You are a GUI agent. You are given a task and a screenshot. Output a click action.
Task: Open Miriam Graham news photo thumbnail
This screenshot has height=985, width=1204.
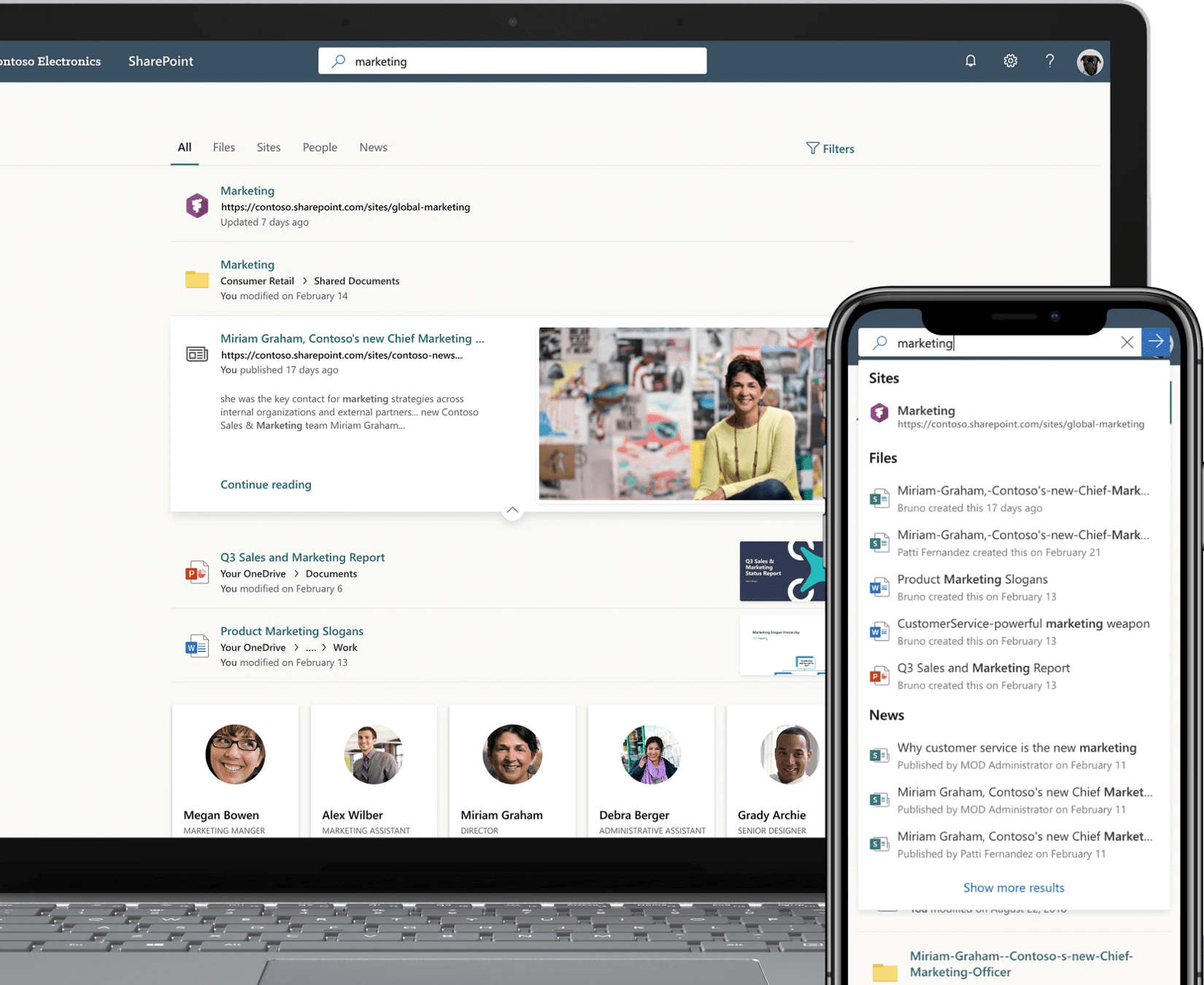click(x=682, y=414)
